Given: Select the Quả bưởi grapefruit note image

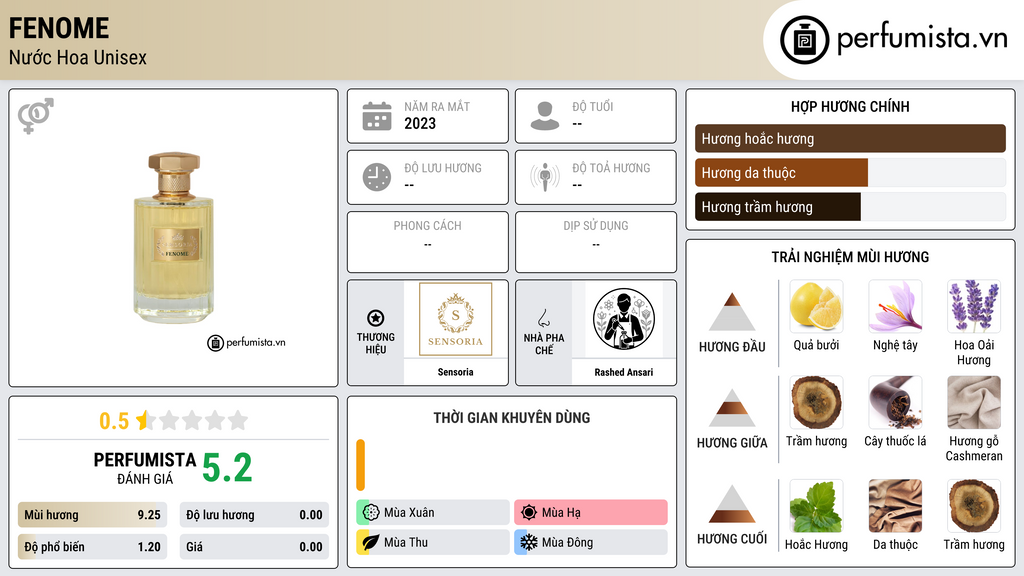Looking at the screenshot, I should [816, 306].
